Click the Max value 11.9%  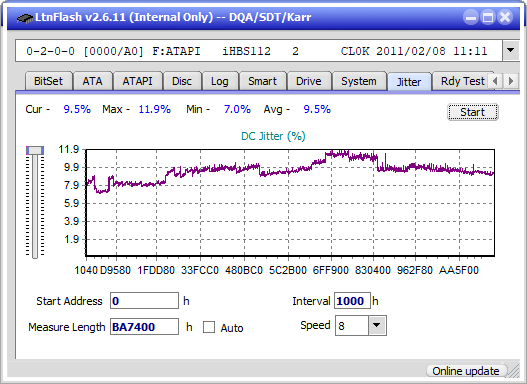[x=155, y=109]
